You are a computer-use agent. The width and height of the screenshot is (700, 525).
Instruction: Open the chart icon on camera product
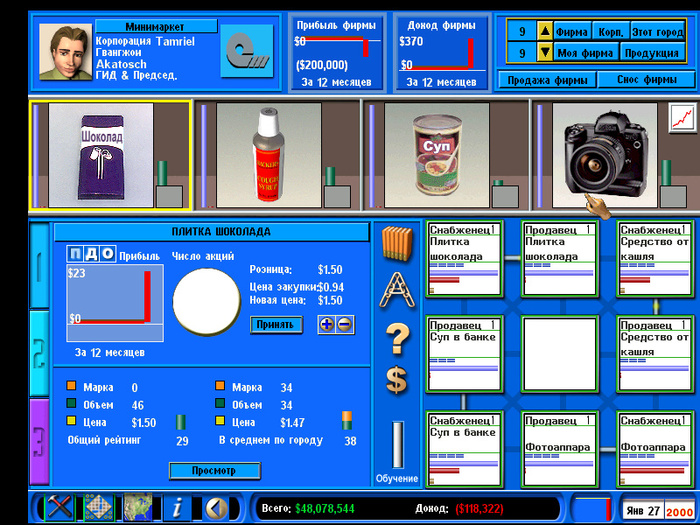coord(681,118)
